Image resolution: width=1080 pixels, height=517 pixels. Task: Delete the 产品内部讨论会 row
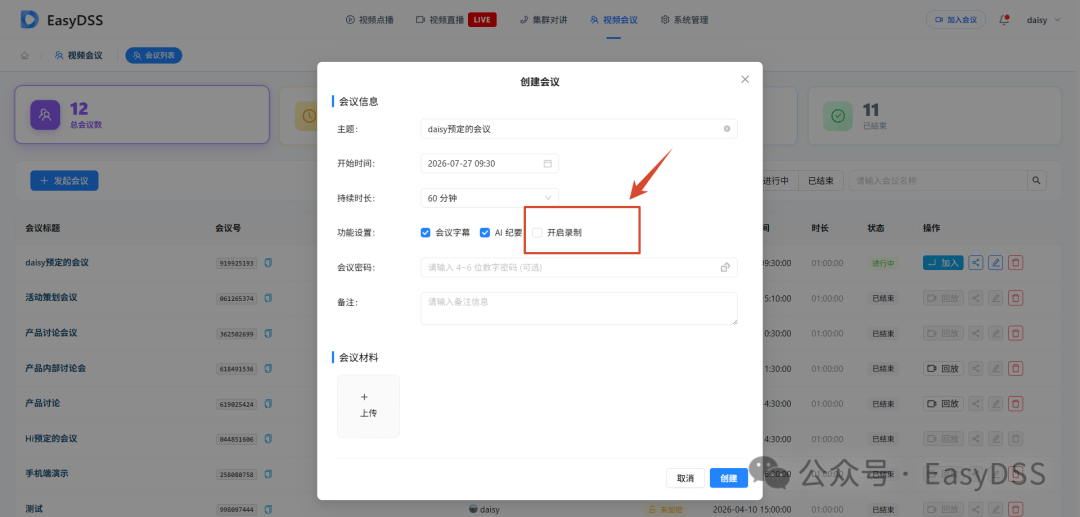pyautogui.click(x=1015, y=368)
